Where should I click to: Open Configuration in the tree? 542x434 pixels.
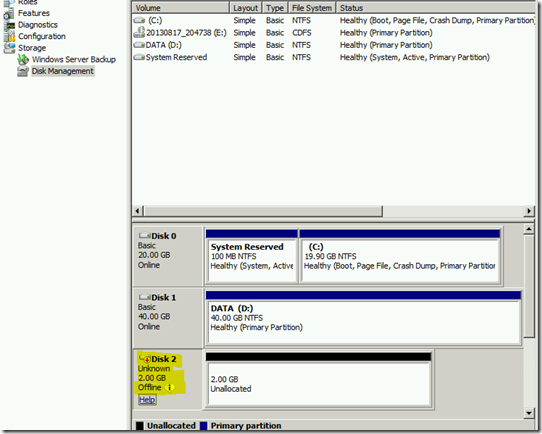coord(42,36)
